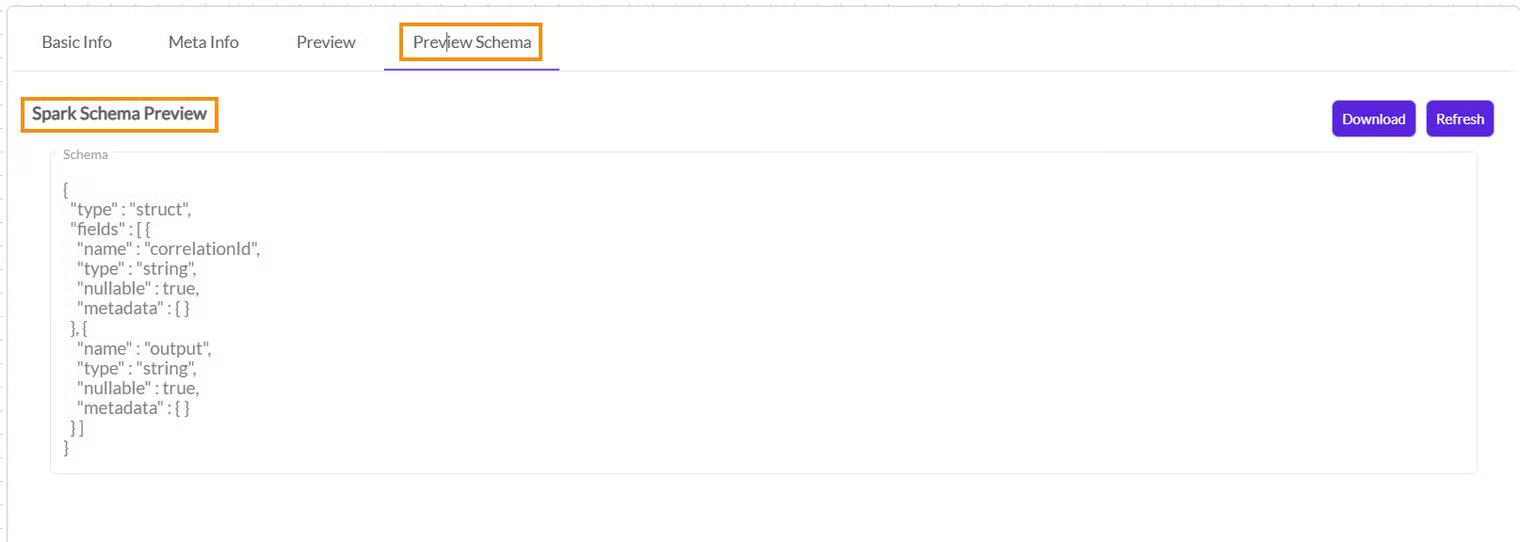Click the string type line under output
This screenshot has width=1520, height=542.
[137, 368]
